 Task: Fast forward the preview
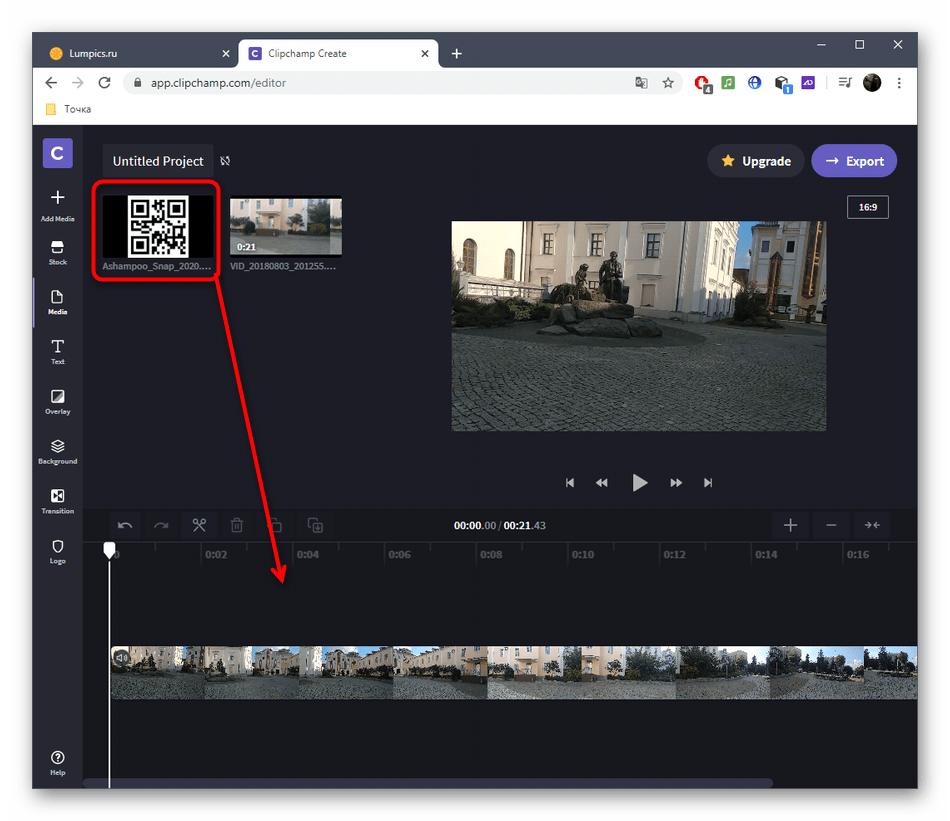676,483
